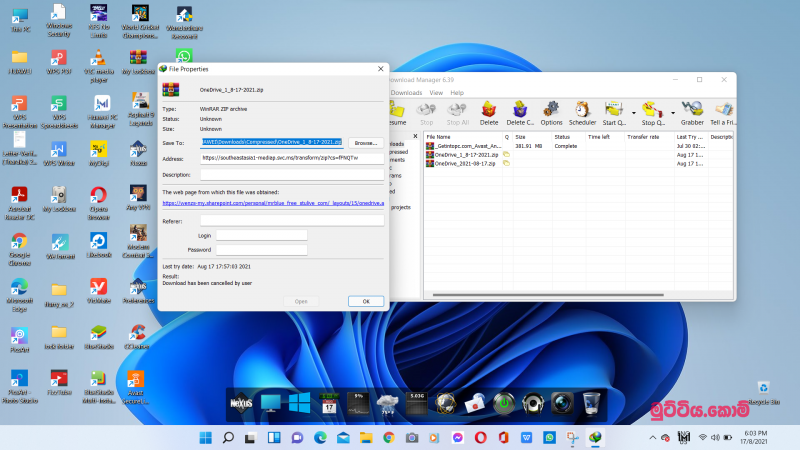Click the headphones icon in Nexus dock
Screen dimensions: 800x450
pyautogui.click(x=533, y=404)
